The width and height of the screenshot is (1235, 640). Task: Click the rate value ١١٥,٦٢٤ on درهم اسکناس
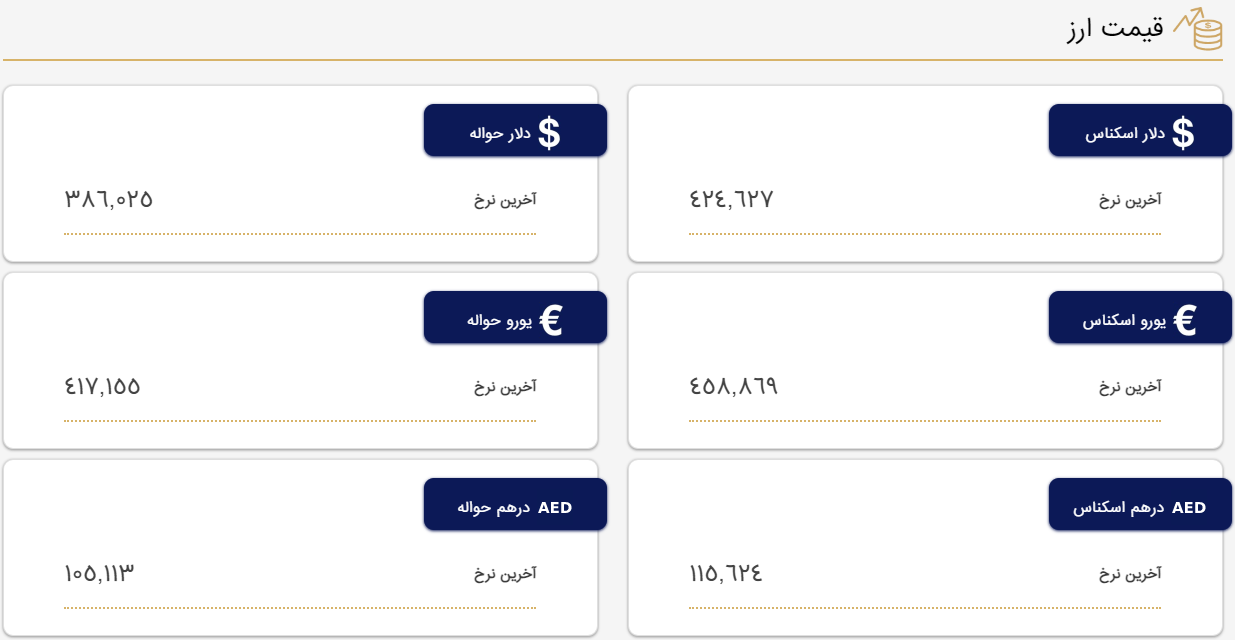tap(726, 572)
